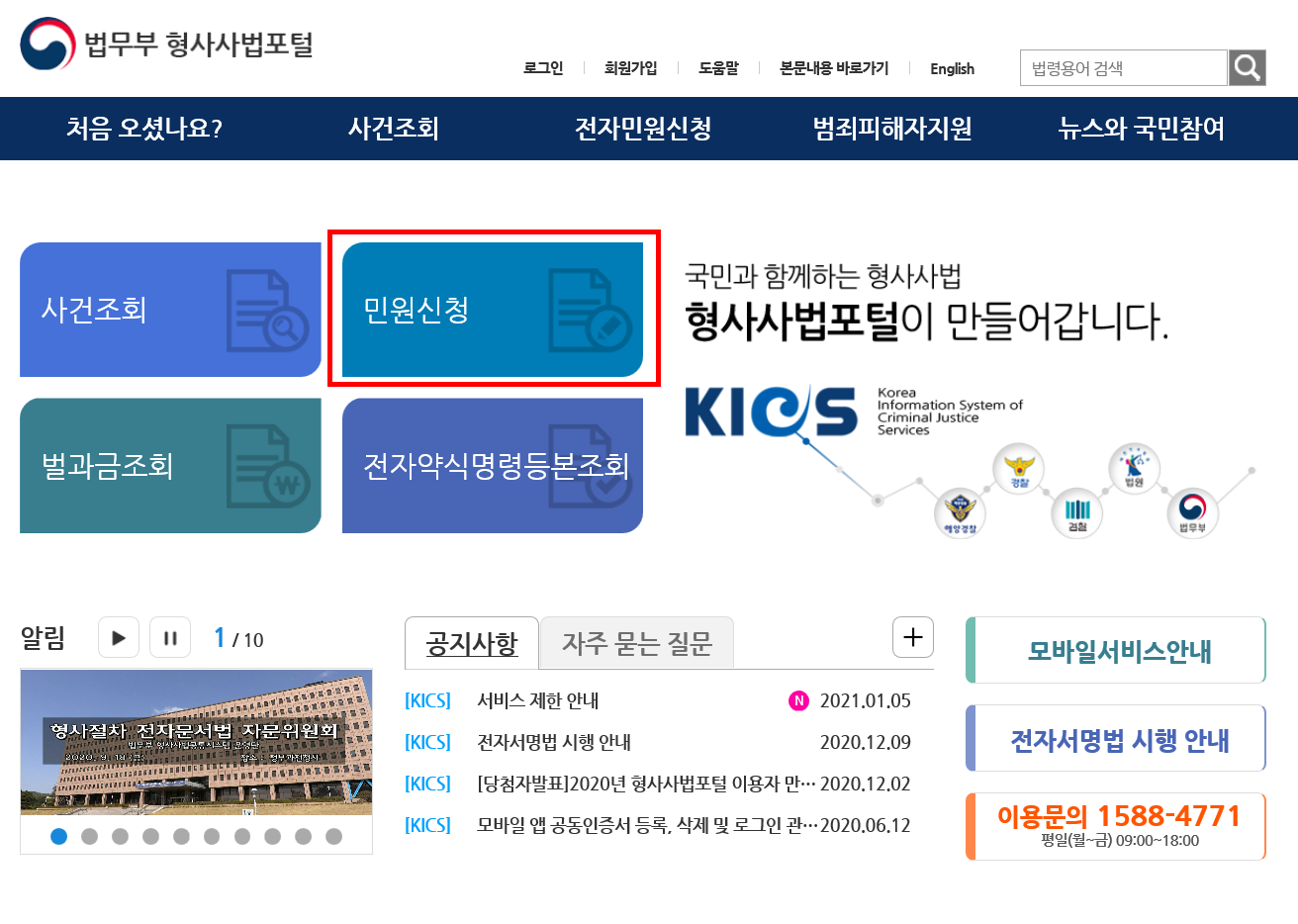The image size is (1298, 924).
Task: Expand the 범죄피해자지원 navigation menu
Action: 891,129
